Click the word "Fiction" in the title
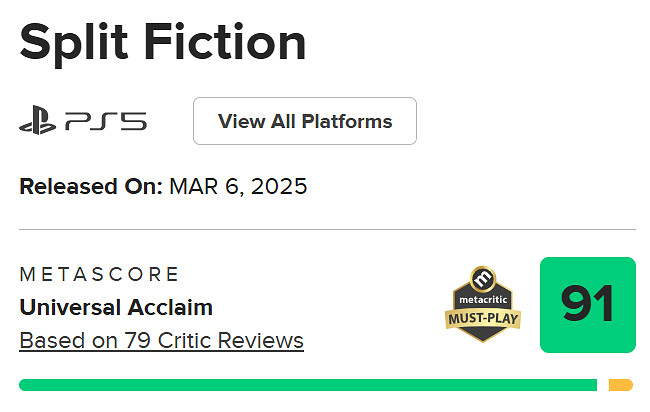The width and height of the screenshot is (650, 412). click(x=235, y=42)
